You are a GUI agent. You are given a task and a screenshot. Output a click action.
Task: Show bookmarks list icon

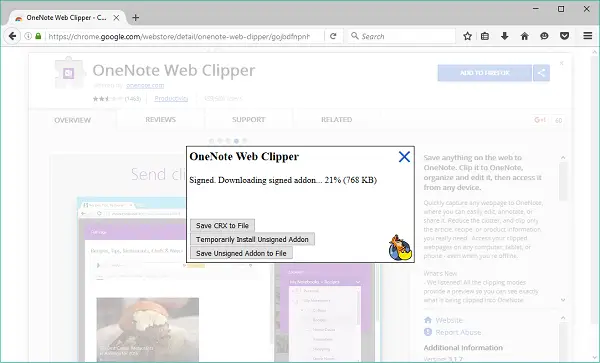(x=485, y=36)
